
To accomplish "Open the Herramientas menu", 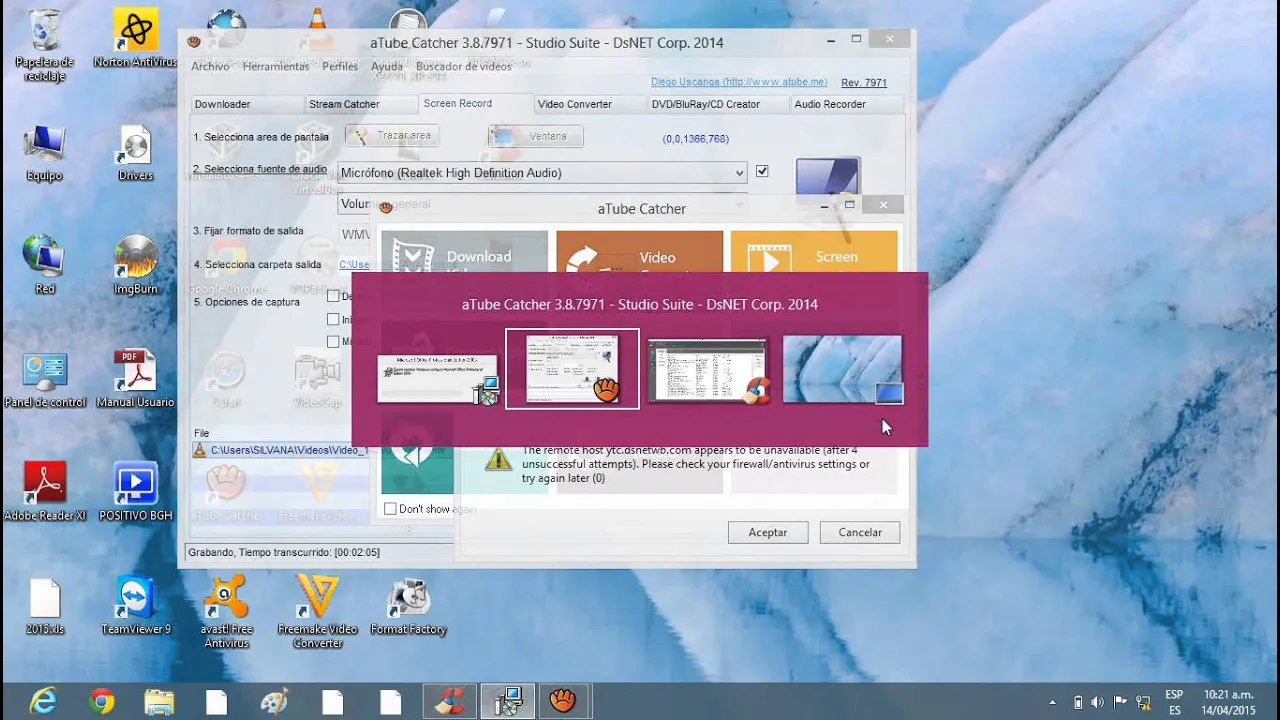I will pos(276,66).
